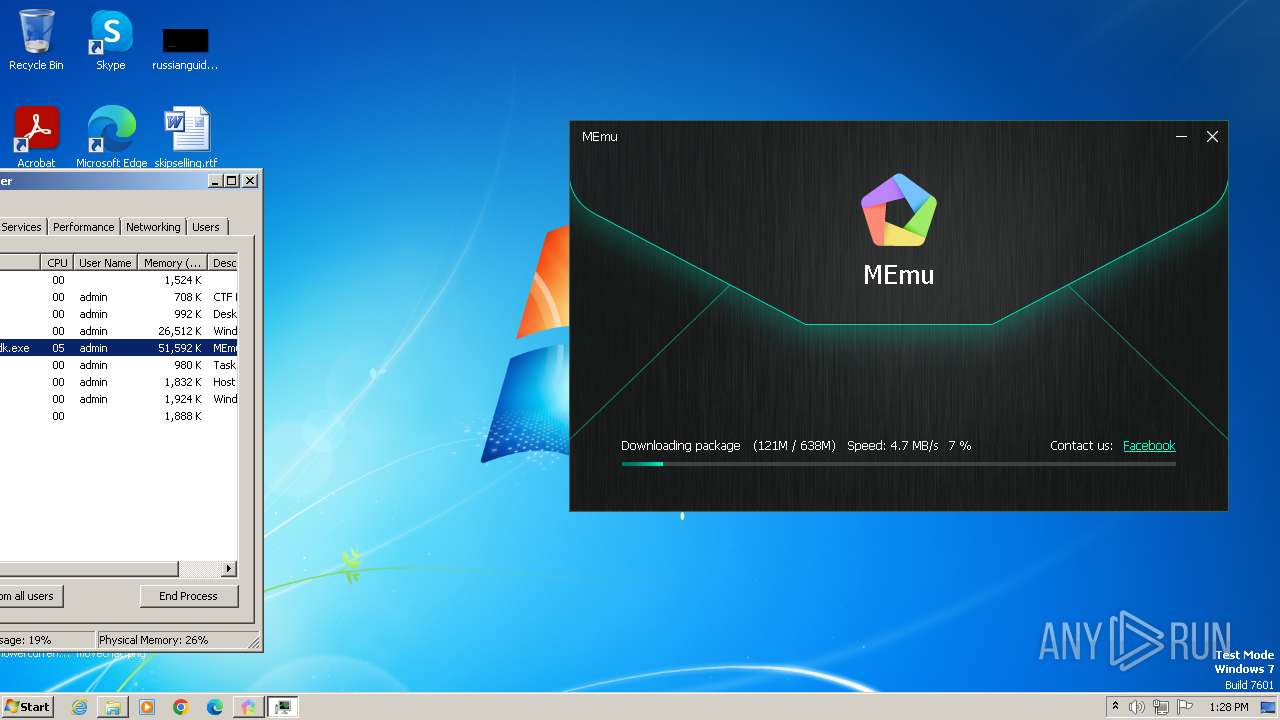Sort processes by CPU column

click(57, 263)
